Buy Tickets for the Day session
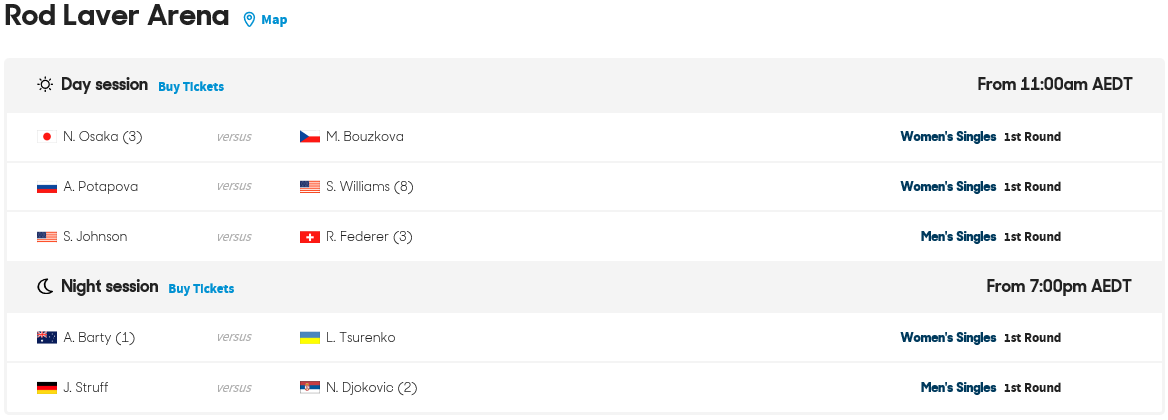This screenshot has width=1168, height=420. pyautogui.click(x=191, y=86)
